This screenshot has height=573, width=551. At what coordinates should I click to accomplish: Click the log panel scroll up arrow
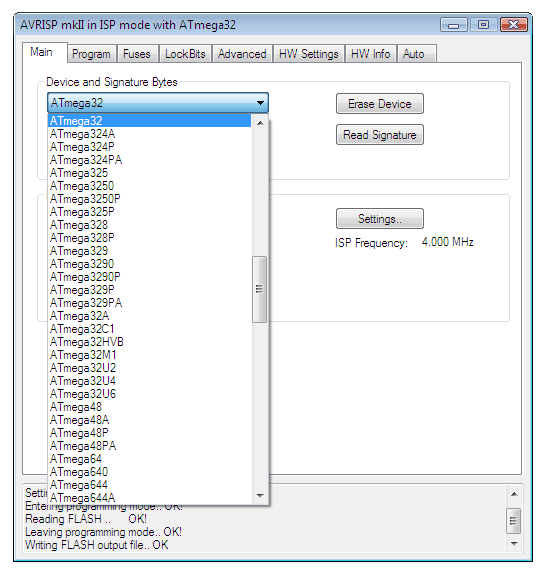pyautogui.click(x=514, y=494)
